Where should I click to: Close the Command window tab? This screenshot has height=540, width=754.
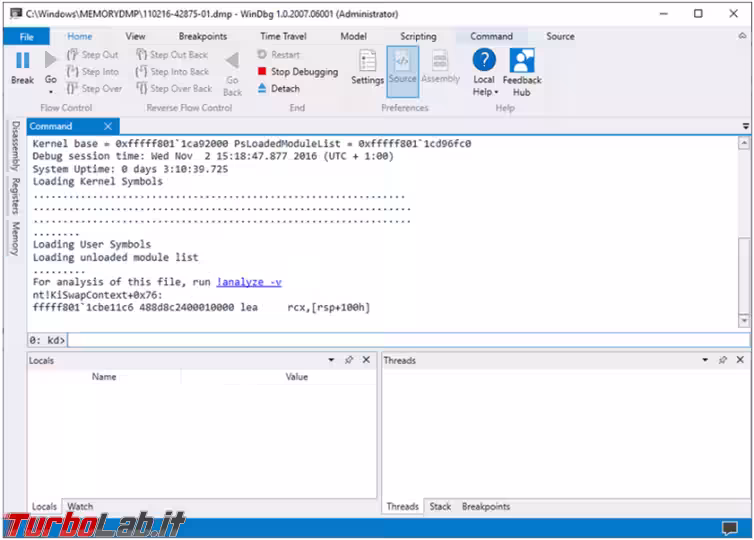(x=108, y=126)
